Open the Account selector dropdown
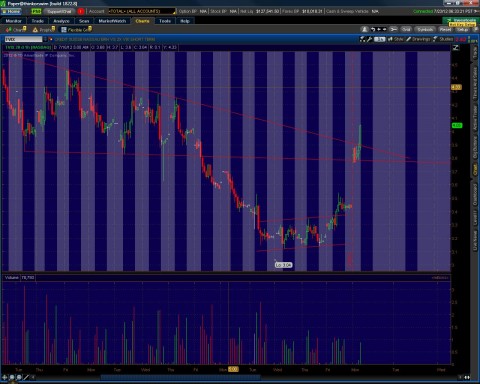Viewport: 480px width, 384px height. 142,11
